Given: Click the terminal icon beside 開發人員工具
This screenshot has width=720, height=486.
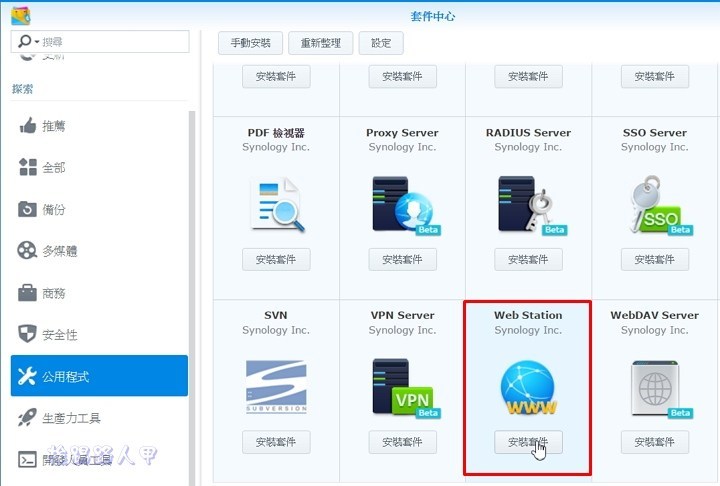Looking at the screenshot, I should click(x=27, y=459).
